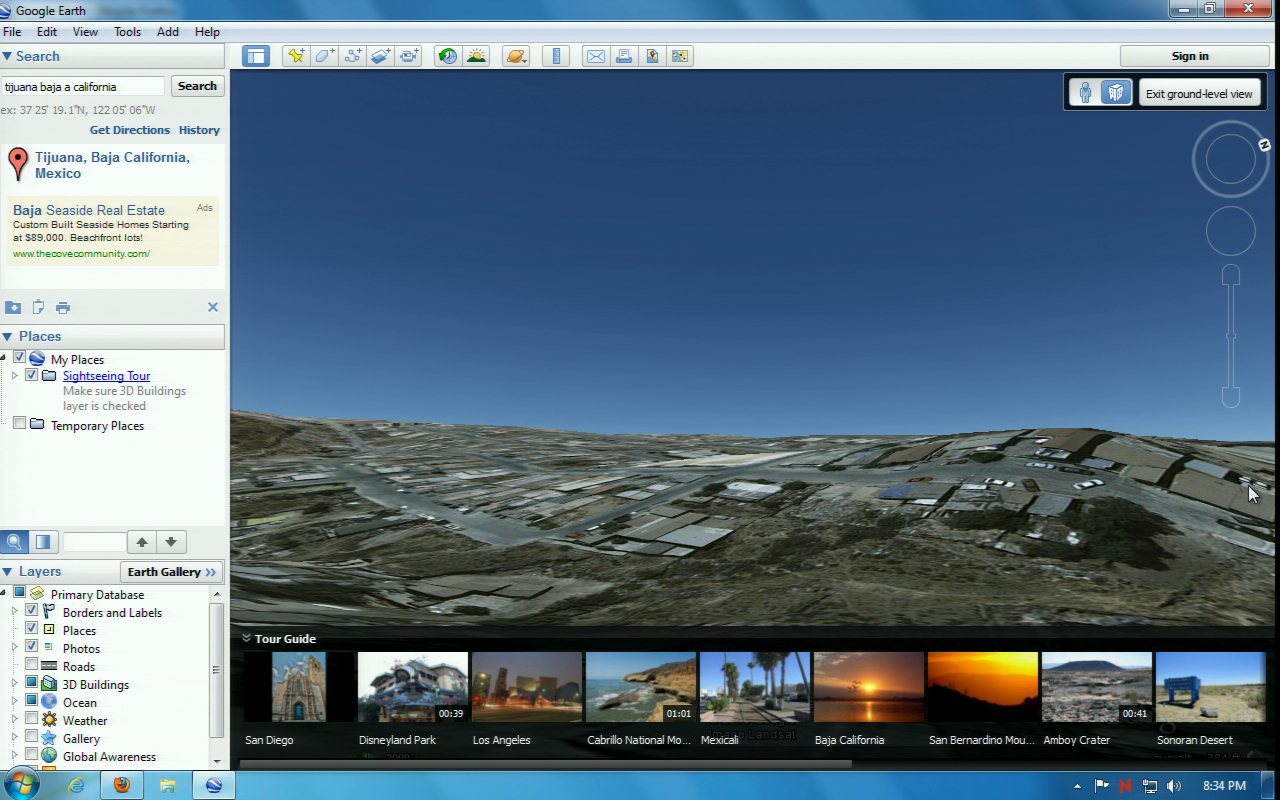Click the Print icon in toolbar

624,56
